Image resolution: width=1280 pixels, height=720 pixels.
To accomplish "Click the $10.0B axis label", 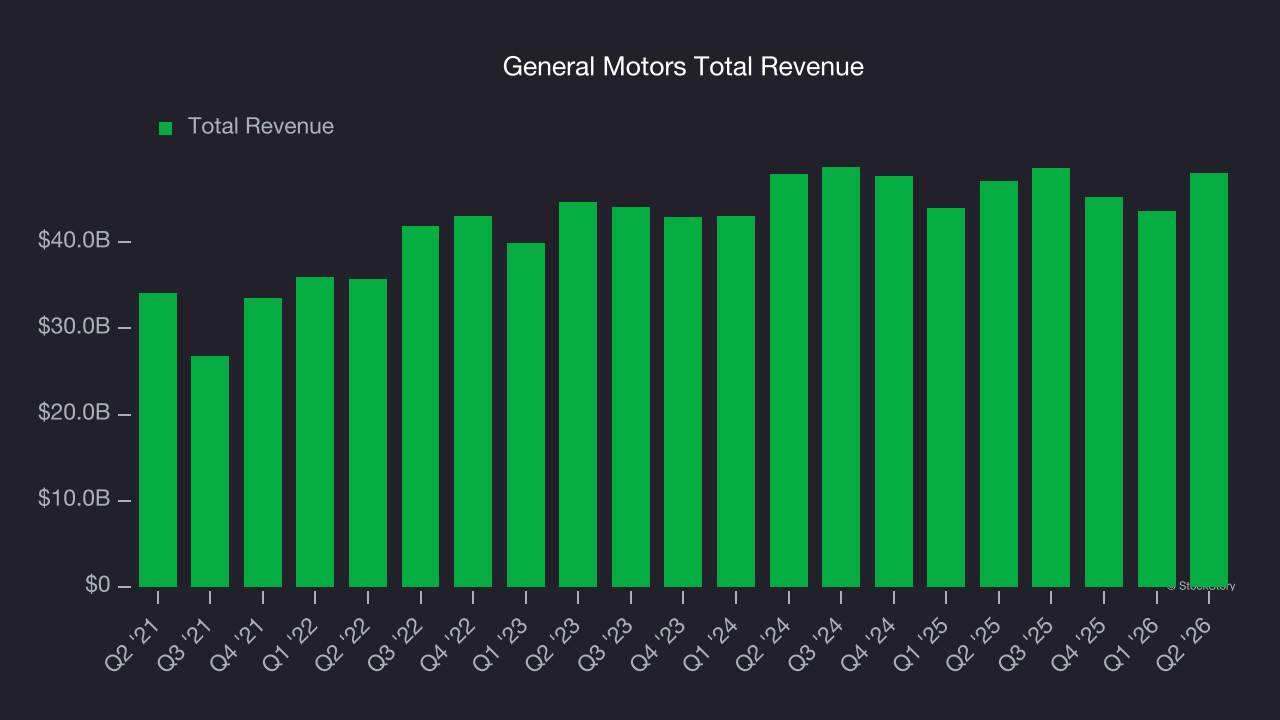I will click(x=74, y=499).
